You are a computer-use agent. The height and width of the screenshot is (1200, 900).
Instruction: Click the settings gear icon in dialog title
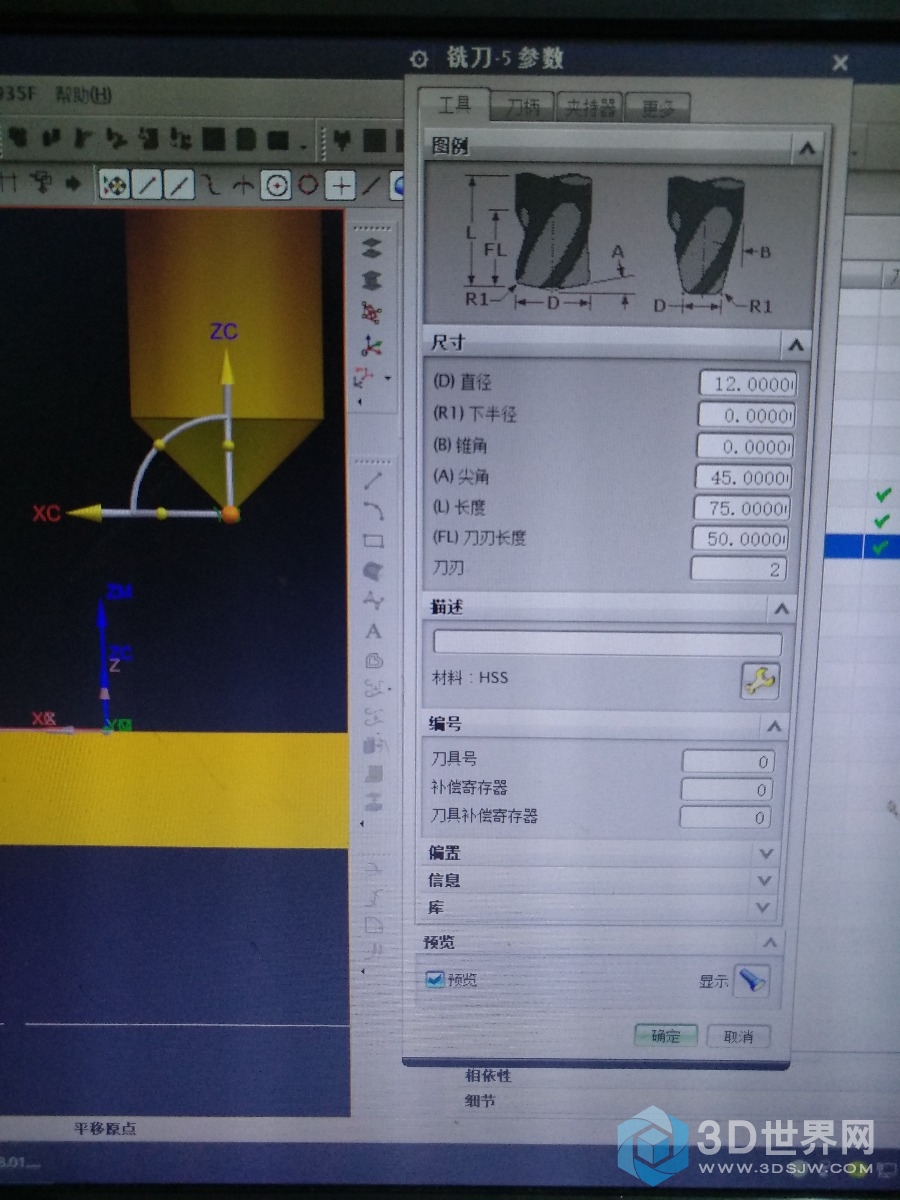tap(421, 59)
